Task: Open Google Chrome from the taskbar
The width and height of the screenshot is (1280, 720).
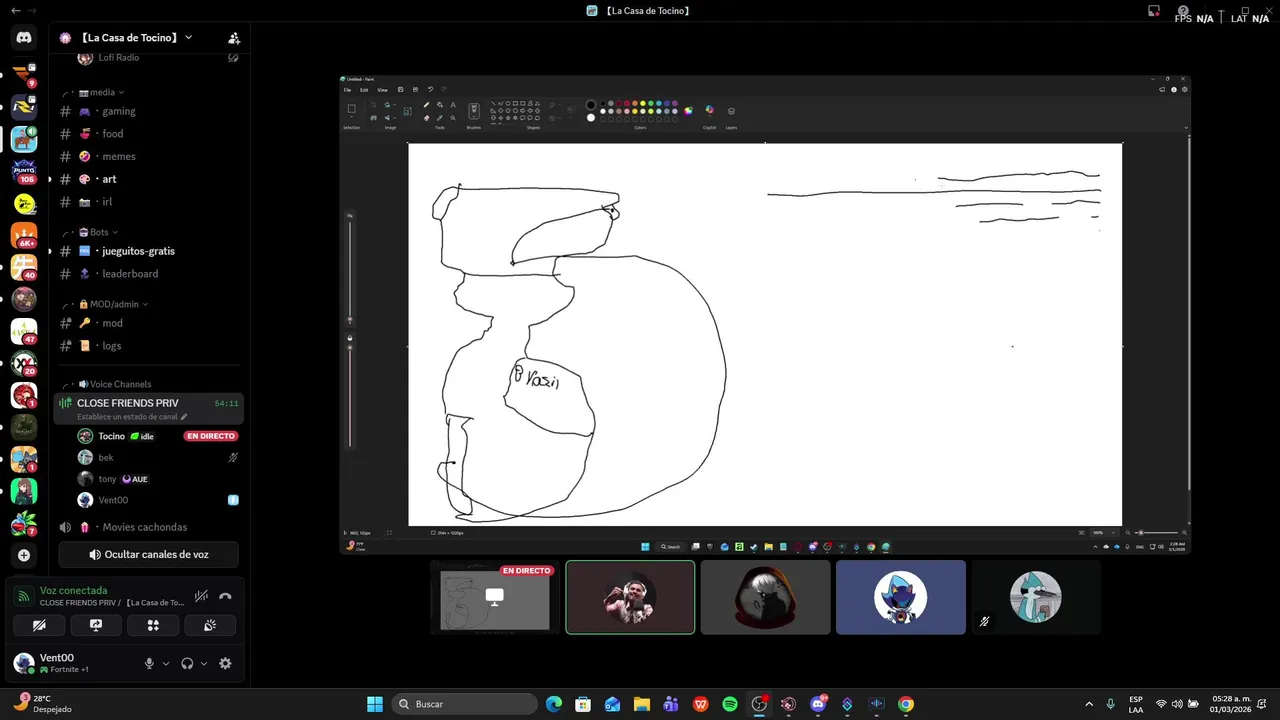Action: point(905,704)
